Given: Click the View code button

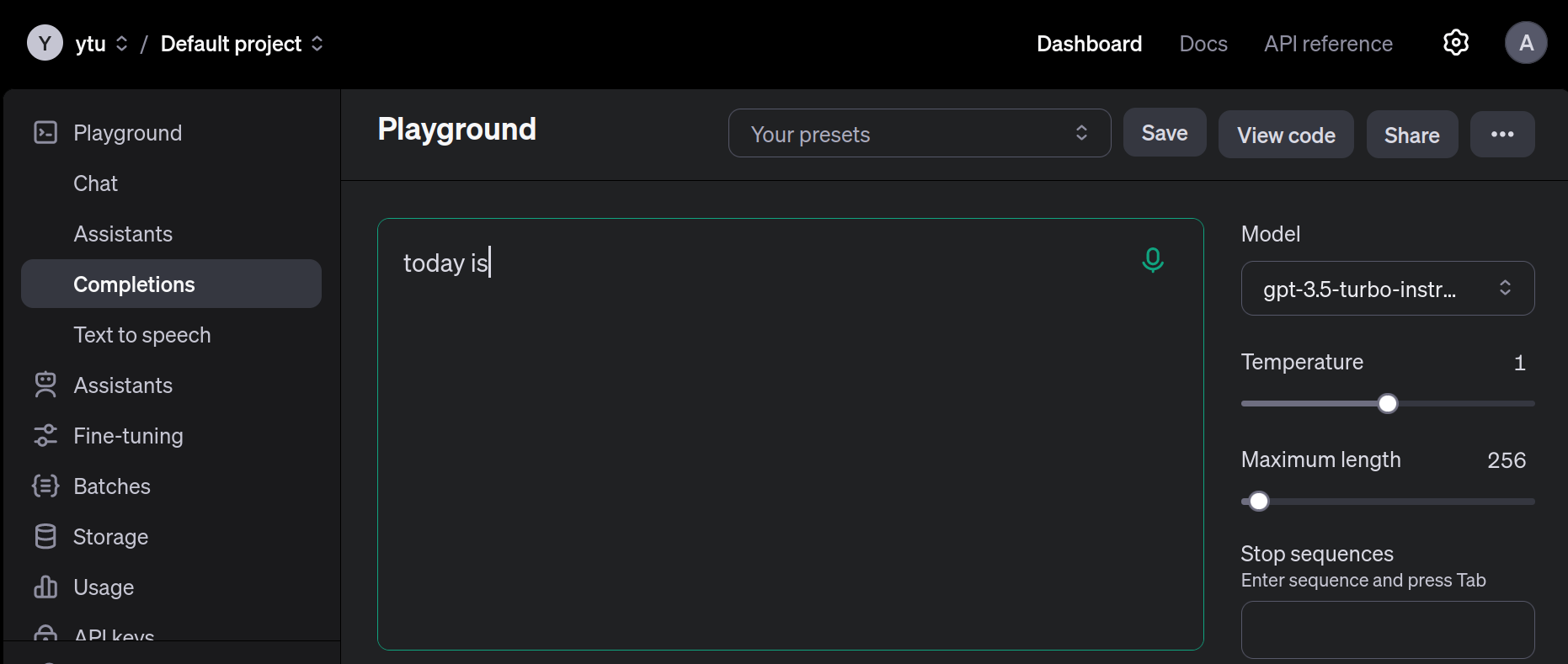Looking at the screenshot, I should pos(1286,135).
